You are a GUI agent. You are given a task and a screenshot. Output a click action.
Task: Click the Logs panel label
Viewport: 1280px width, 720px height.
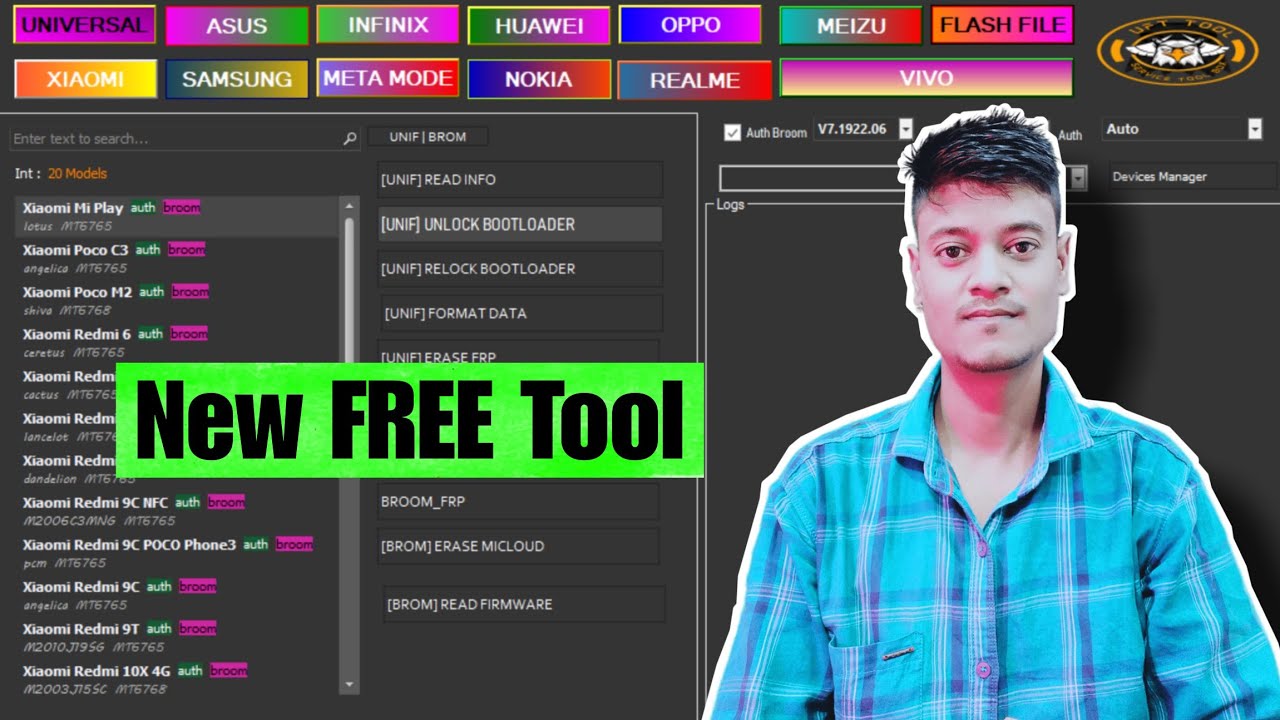(x=730, y=204)
